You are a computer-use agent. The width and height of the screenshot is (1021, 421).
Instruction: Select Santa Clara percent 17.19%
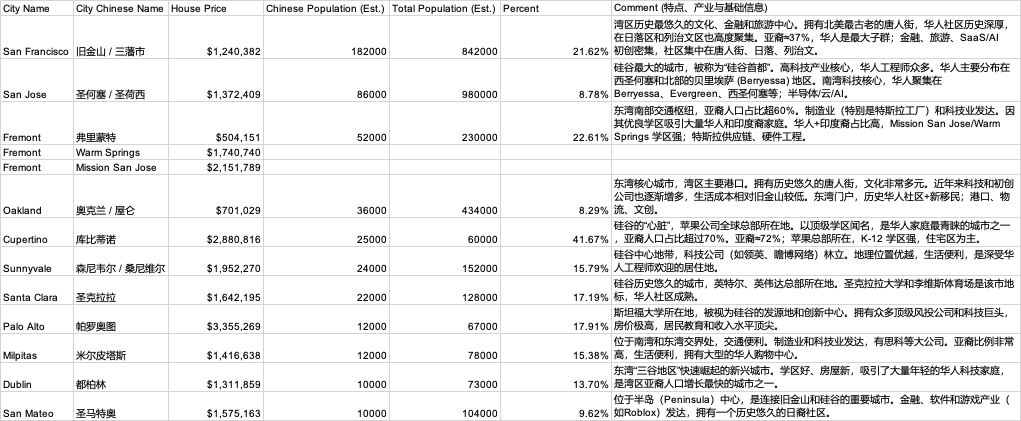click(x=585, y=298)
